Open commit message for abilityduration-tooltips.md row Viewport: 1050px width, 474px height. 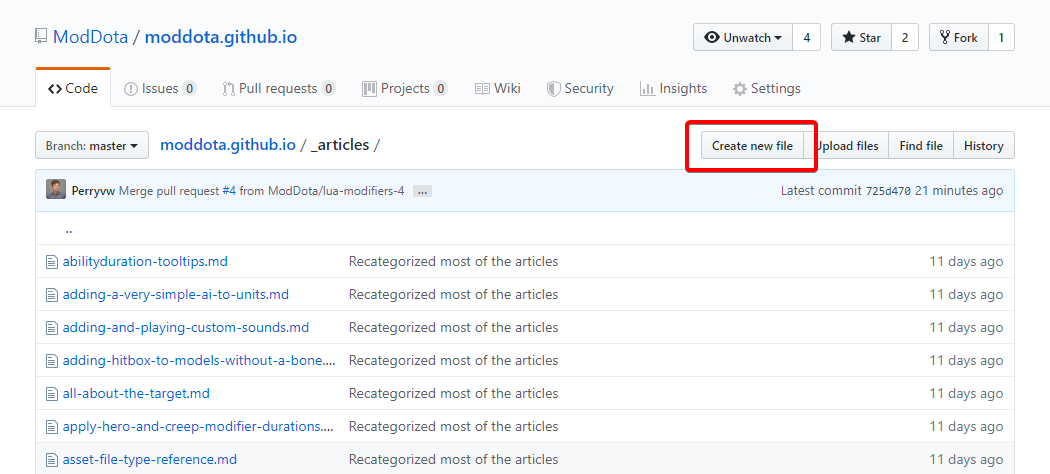pos(453,261)
